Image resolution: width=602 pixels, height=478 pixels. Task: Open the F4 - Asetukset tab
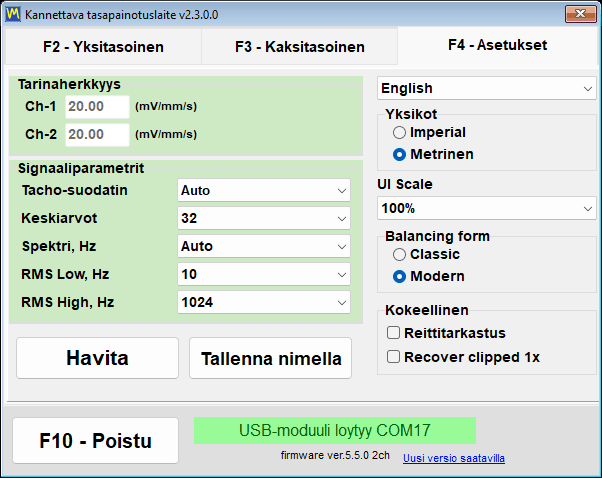click(497, 45)
